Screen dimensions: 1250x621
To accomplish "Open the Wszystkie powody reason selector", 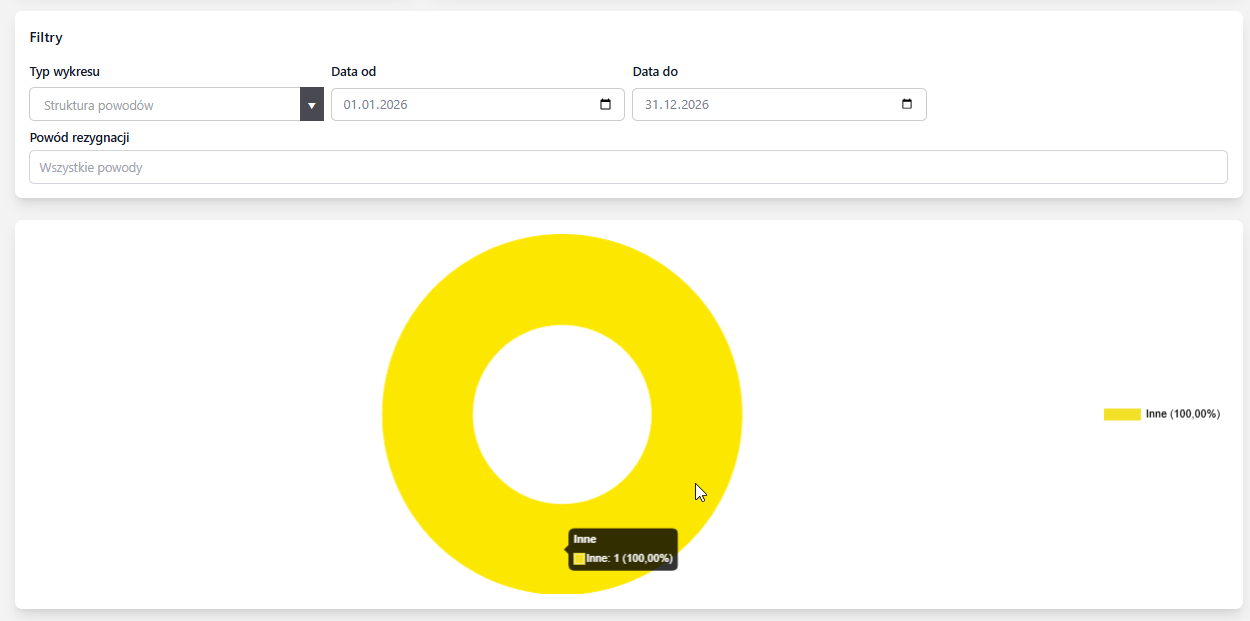I will 628,167.
